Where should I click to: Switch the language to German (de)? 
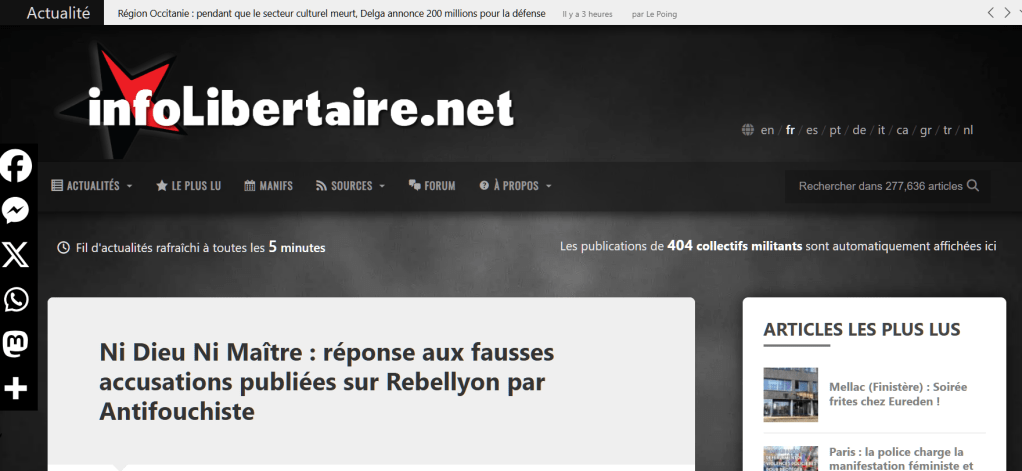tap(859, 130)
